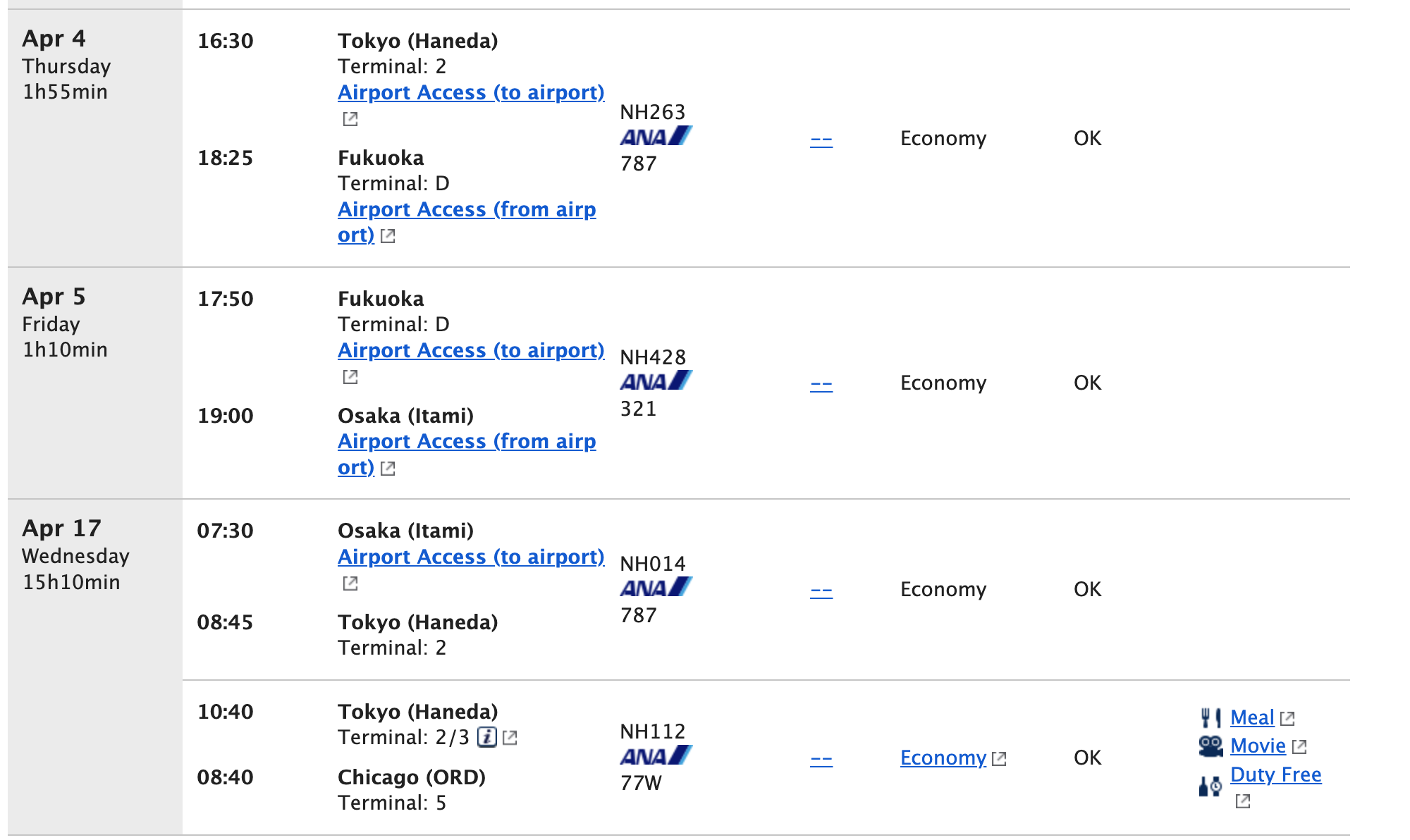The width and height of the screenshot is (1410, 840).
Task: Open the Meal service link
Action: [1252, 717]
